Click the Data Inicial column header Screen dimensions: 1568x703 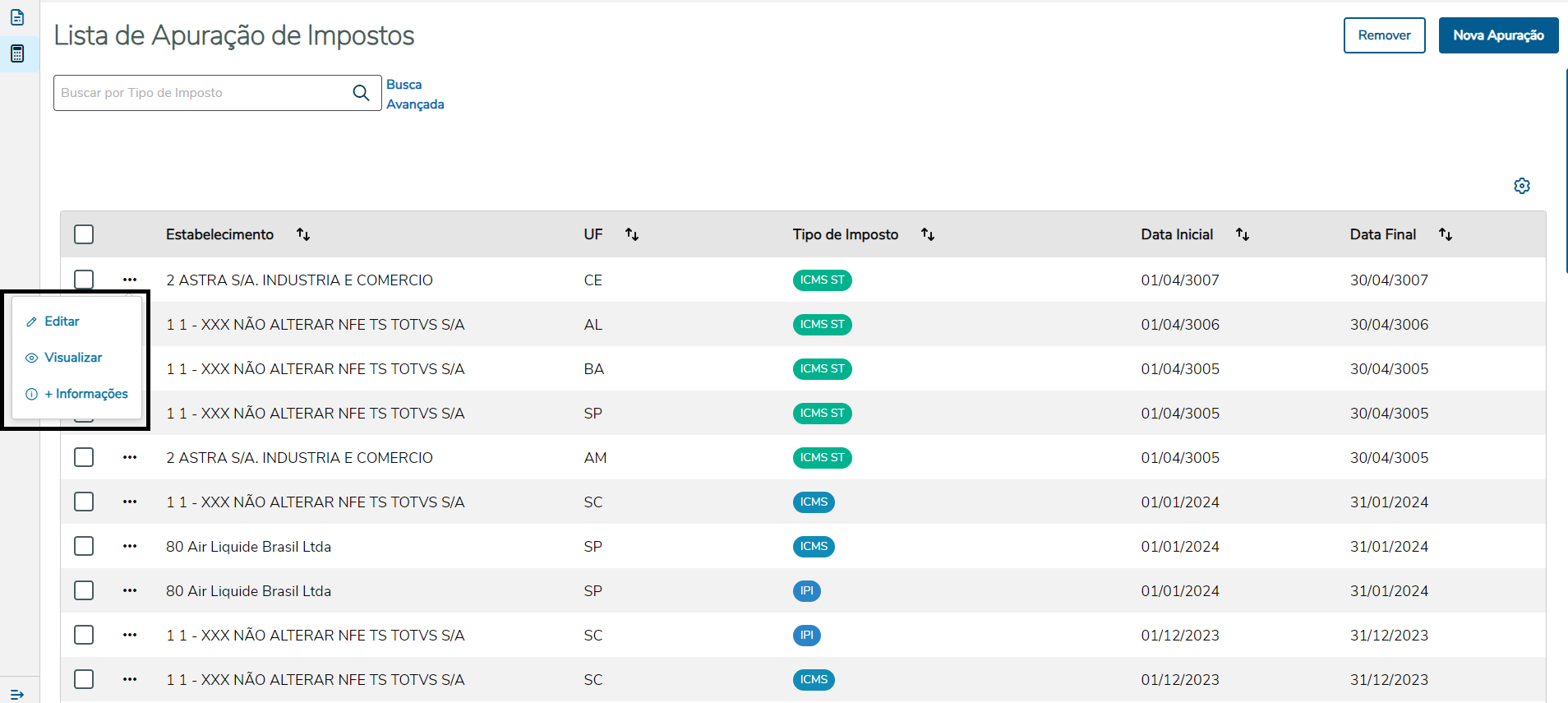(x=1177, y=234)
